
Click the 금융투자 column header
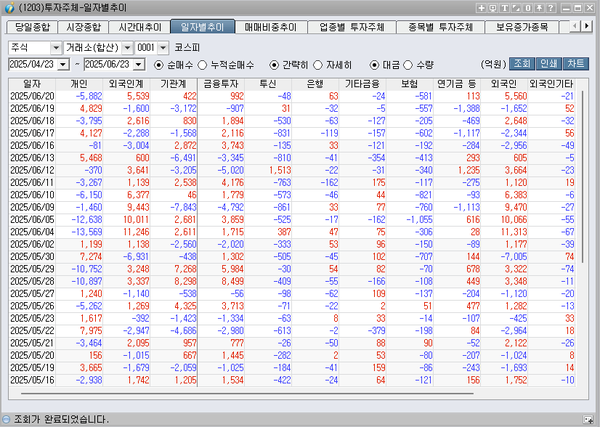(x=221, y=84)
